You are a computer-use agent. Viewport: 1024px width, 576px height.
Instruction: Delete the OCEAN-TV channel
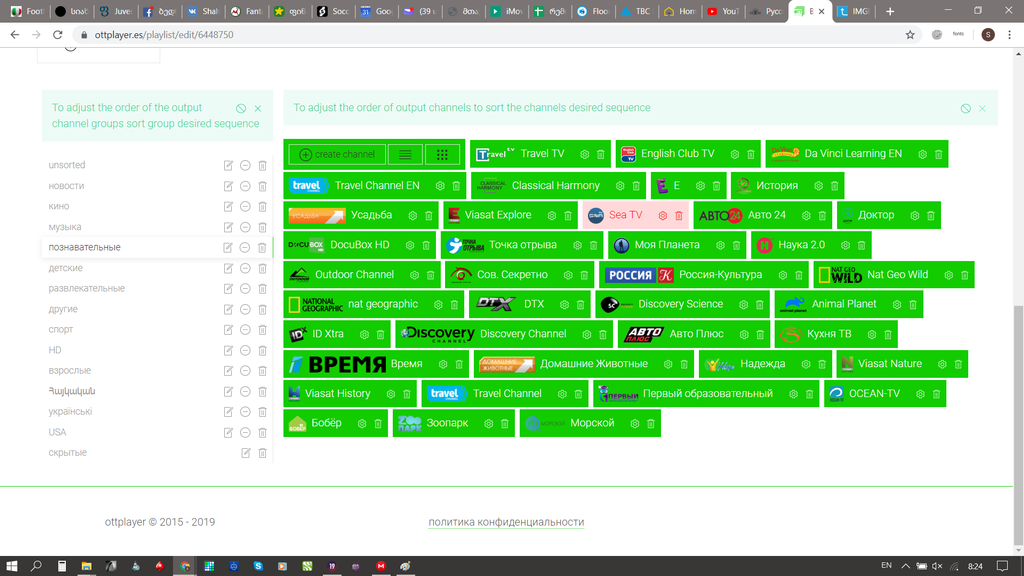(x=936, y=394)
